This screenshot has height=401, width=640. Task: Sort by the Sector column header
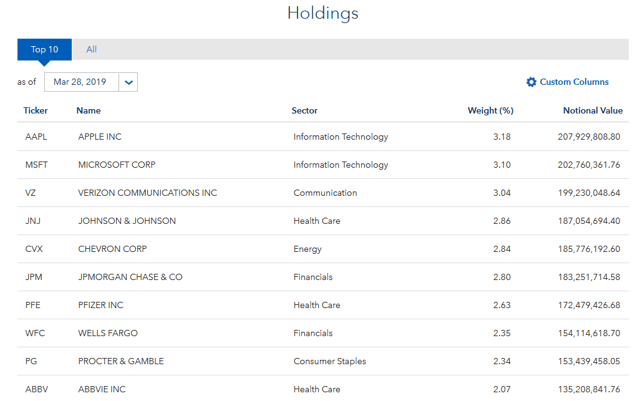point(304,111)
